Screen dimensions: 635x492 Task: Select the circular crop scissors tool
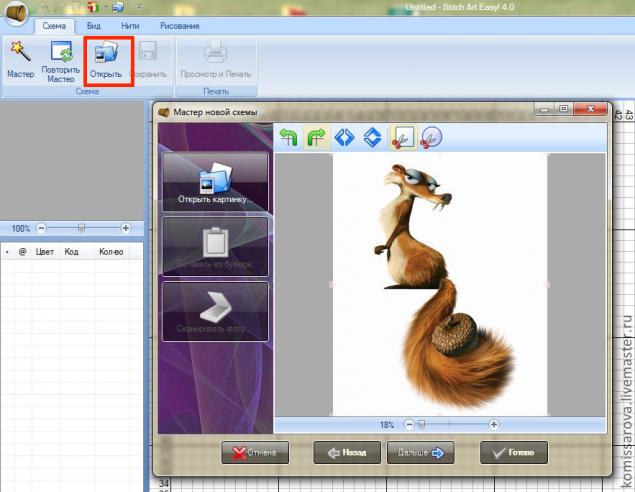click(431, 138)
